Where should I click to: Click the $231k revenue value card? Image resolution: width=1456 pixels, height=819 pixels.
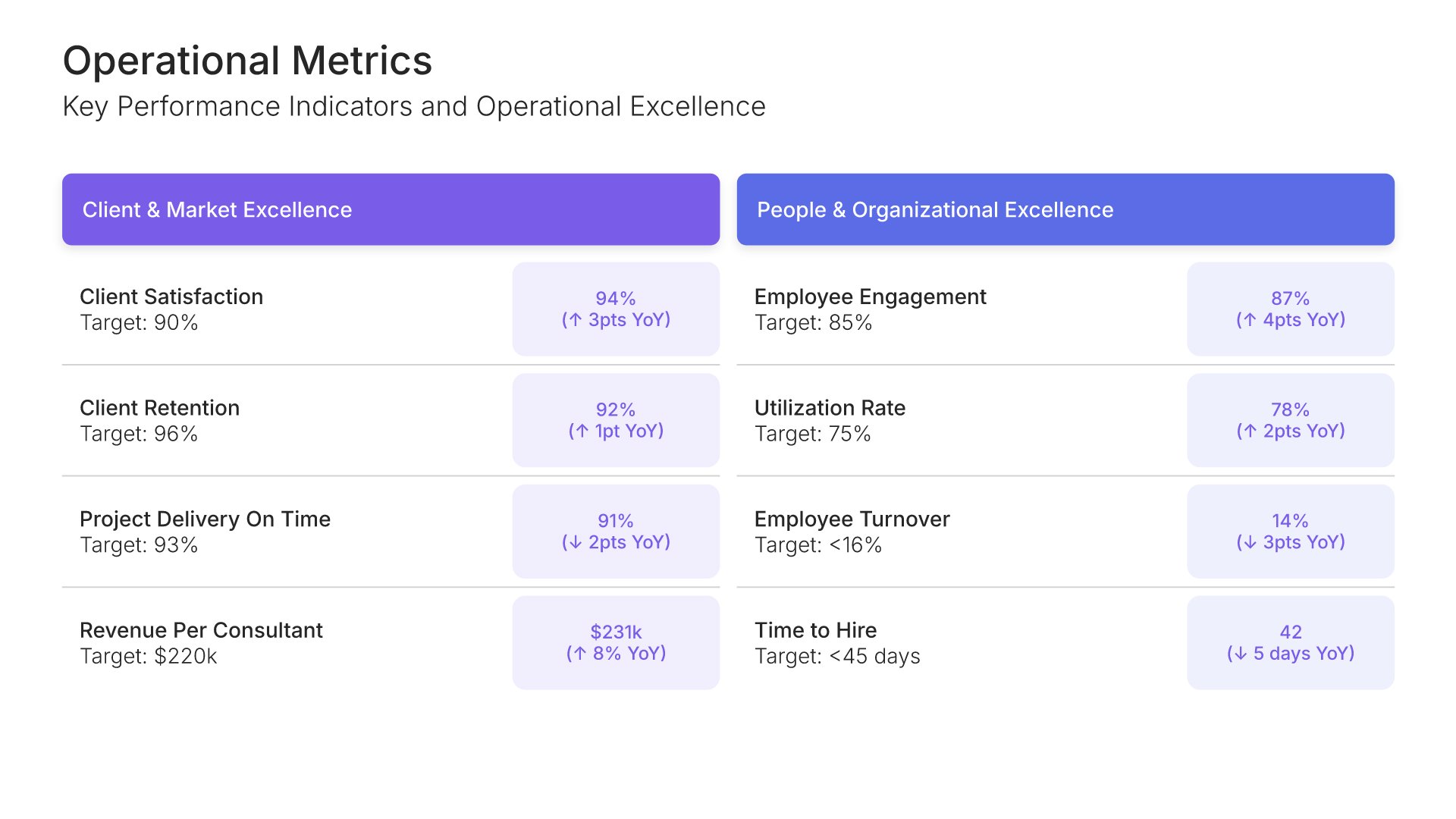[616, 642]
